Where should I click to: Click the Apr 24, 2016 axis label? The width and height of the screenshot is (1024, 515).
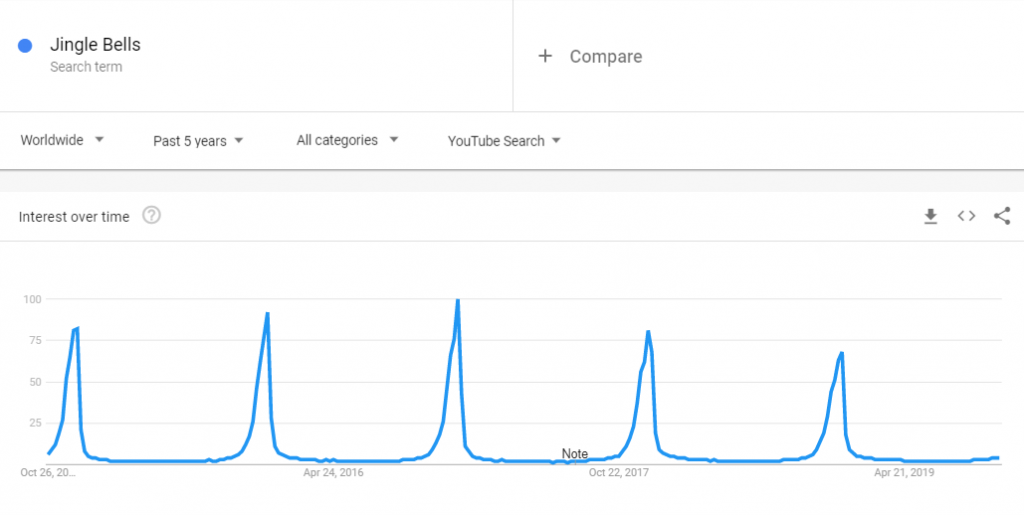[x=333, y=473]
